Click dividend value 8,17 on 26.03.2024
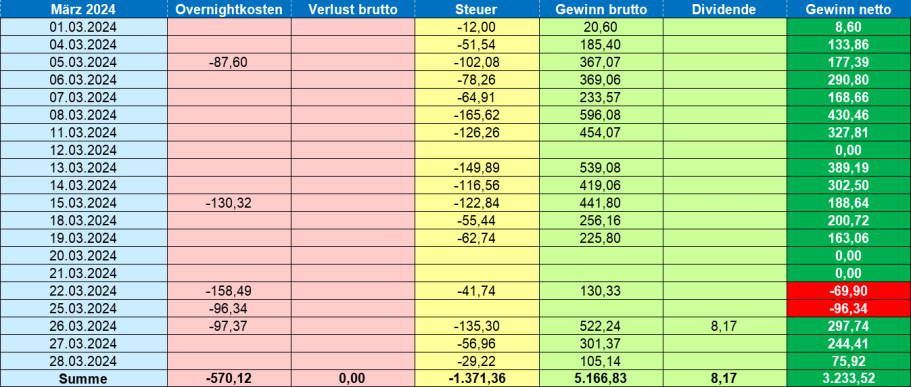This screenshot has height=387, width=911. (725, 325)
